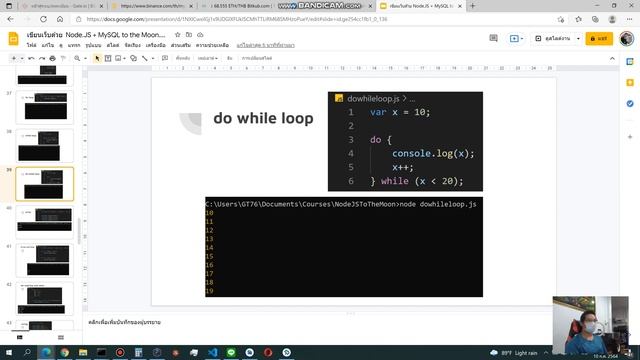Open the LINE app from the taskbar
The width and height of the screenshot is (640, 360).
click(x=231, y=353)
